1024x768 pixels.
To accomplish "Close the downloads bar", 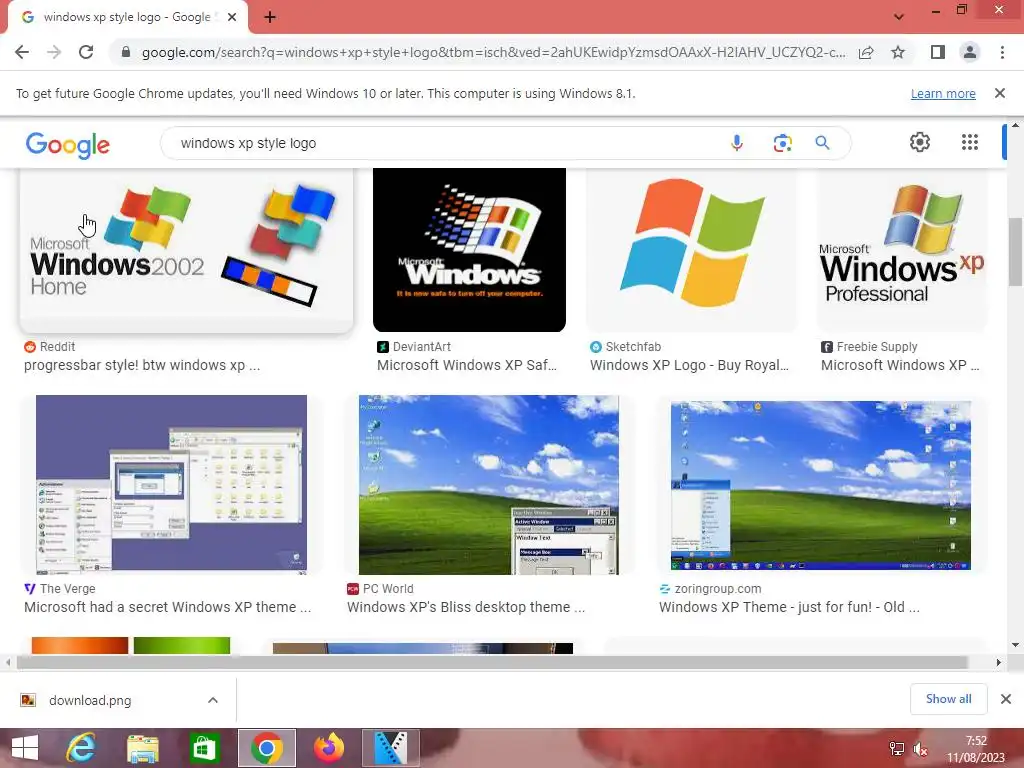I will pyautogui.click(x=1006, y=699).
